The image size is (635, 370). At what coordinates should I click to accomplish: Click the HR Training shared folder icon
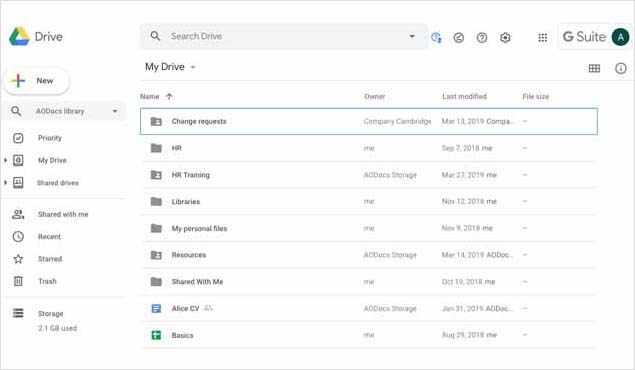tap(156, 174)
